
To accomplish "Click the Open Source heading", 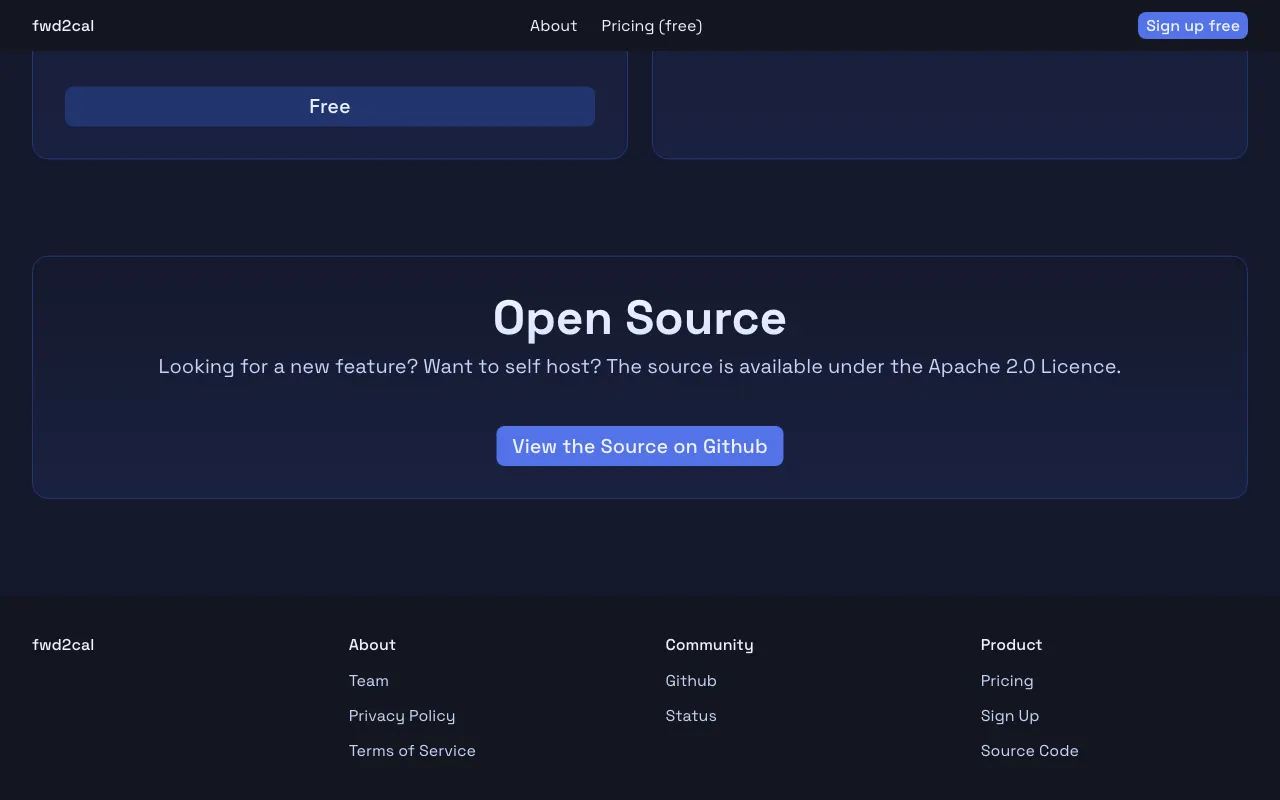I will click(640, 318).
